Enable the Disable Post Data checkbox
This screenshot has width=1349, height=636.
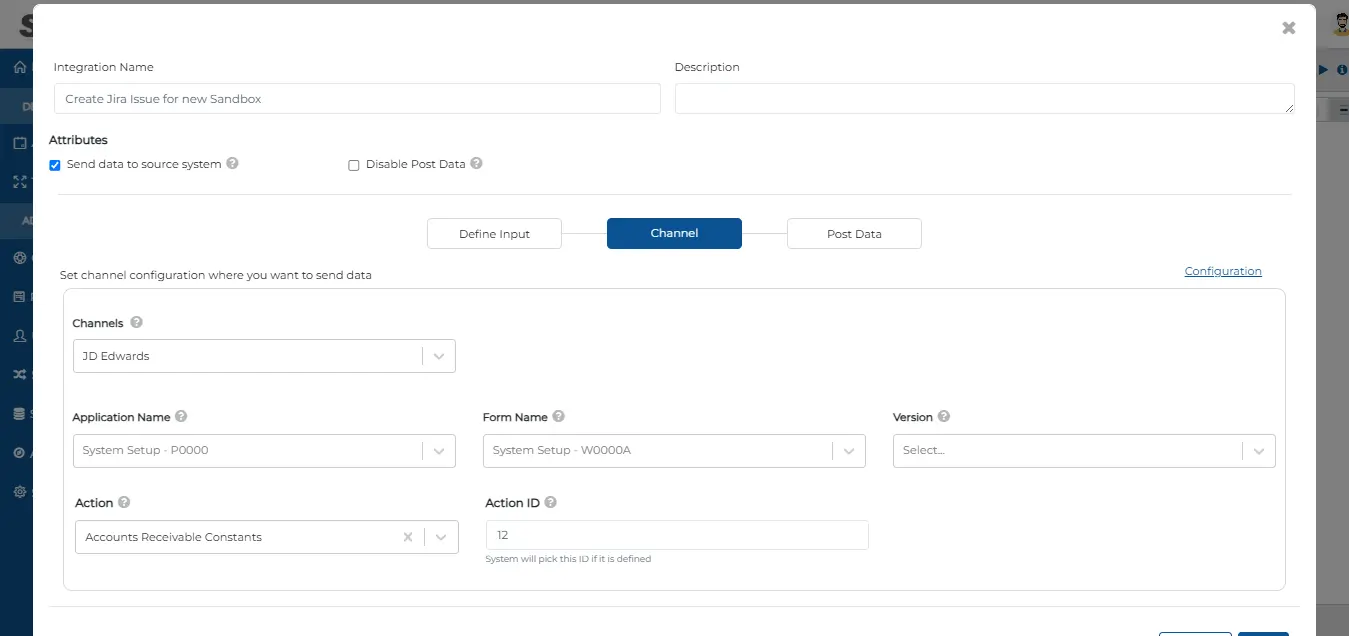click(x=353, y=165)
